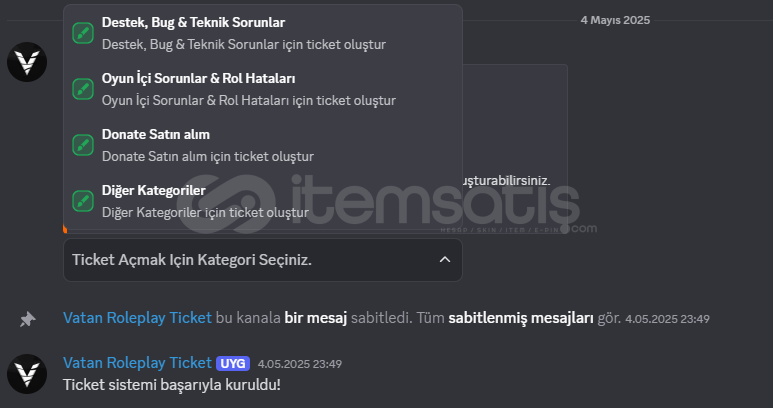Click green pencil icon beside Diğer Kategoriler
Screen dimensions: 773x408
[x=83, y=201]
